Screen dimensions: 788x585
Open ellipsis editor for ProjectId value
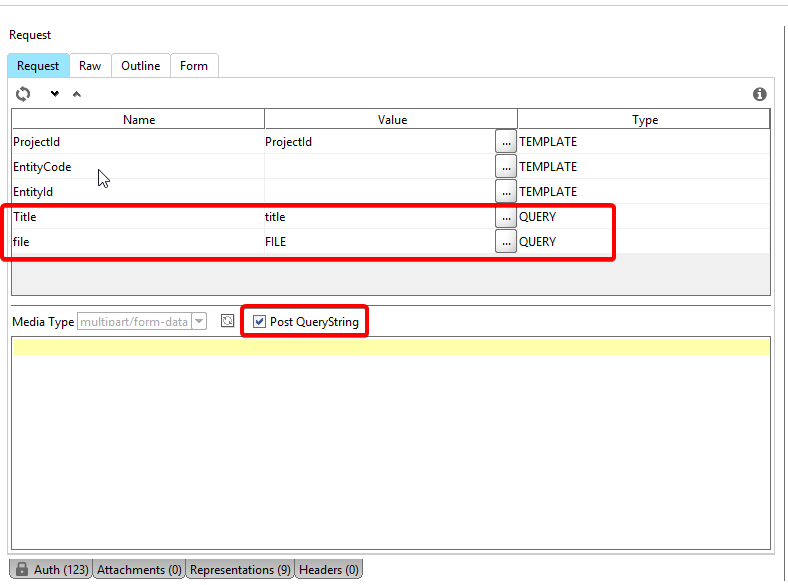tap(506, 142)
